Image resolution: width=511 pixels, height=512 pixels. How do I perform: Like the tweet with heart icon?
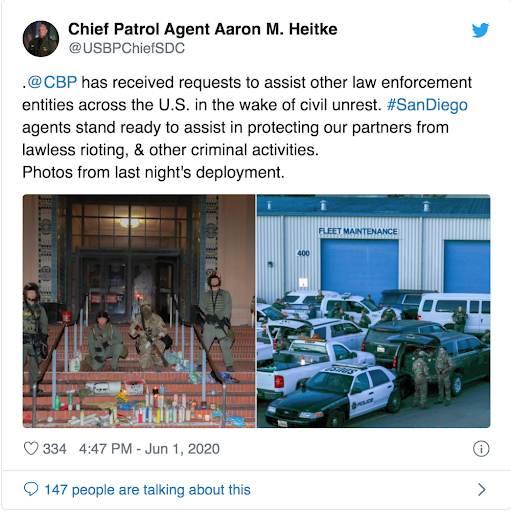coord(31,448)
